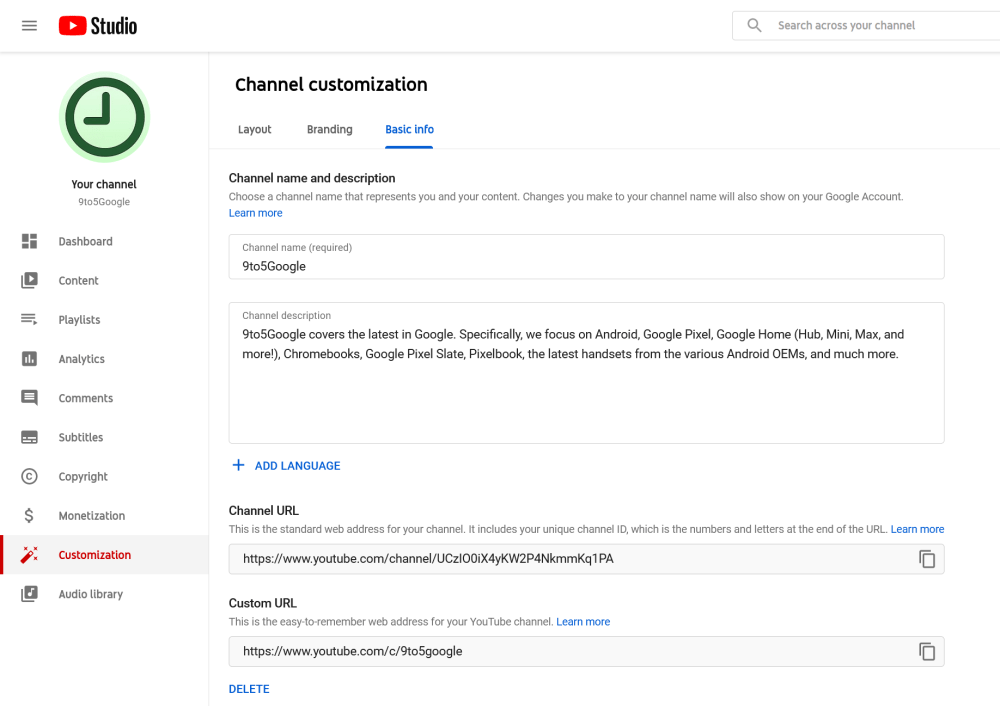The height and width of the screenshot is (706, 1000).
Task: Open the Playlists section
Action: 79,320
